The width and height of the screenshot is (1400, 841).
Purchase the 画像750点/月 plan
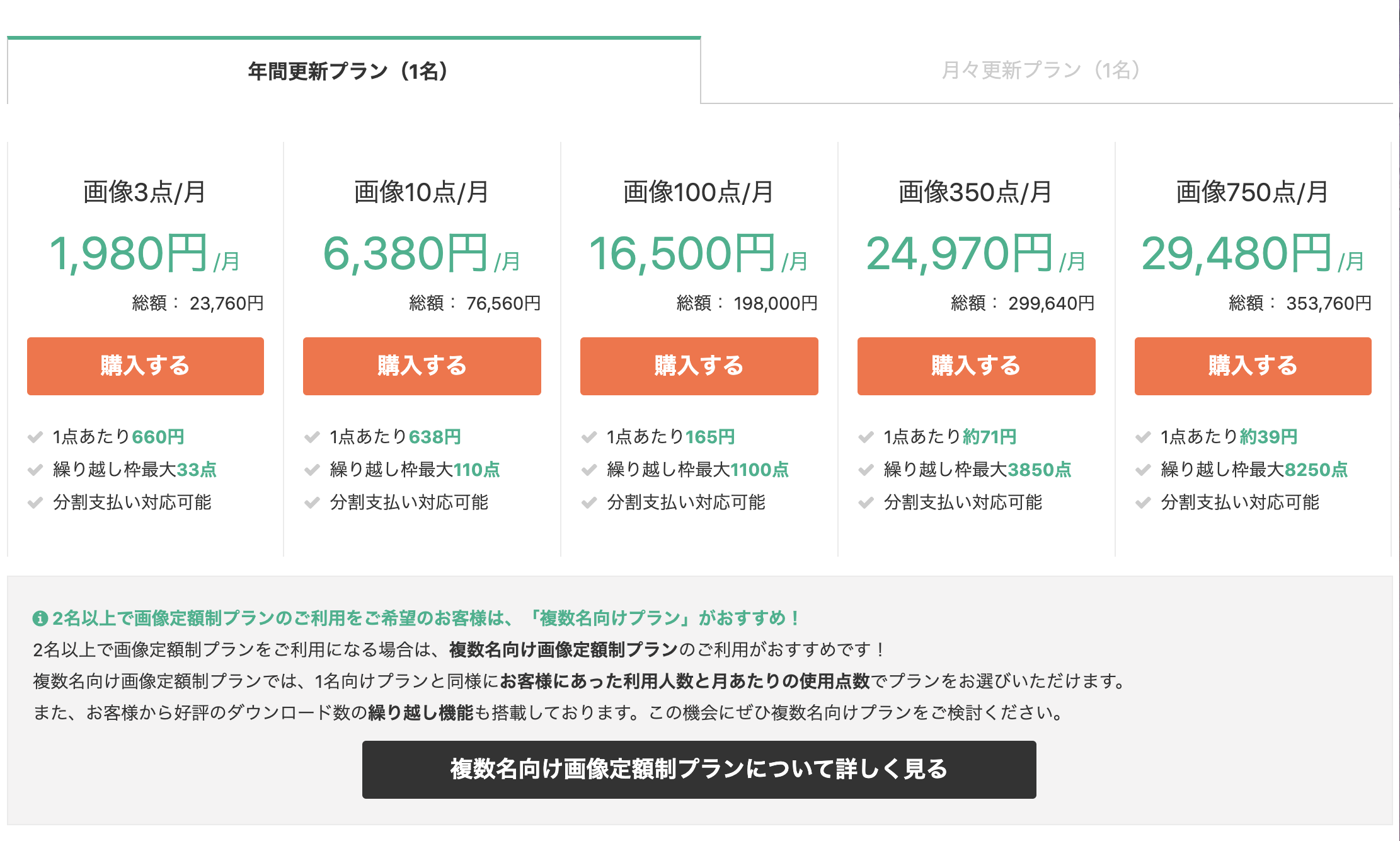(x=1253, y=366)
